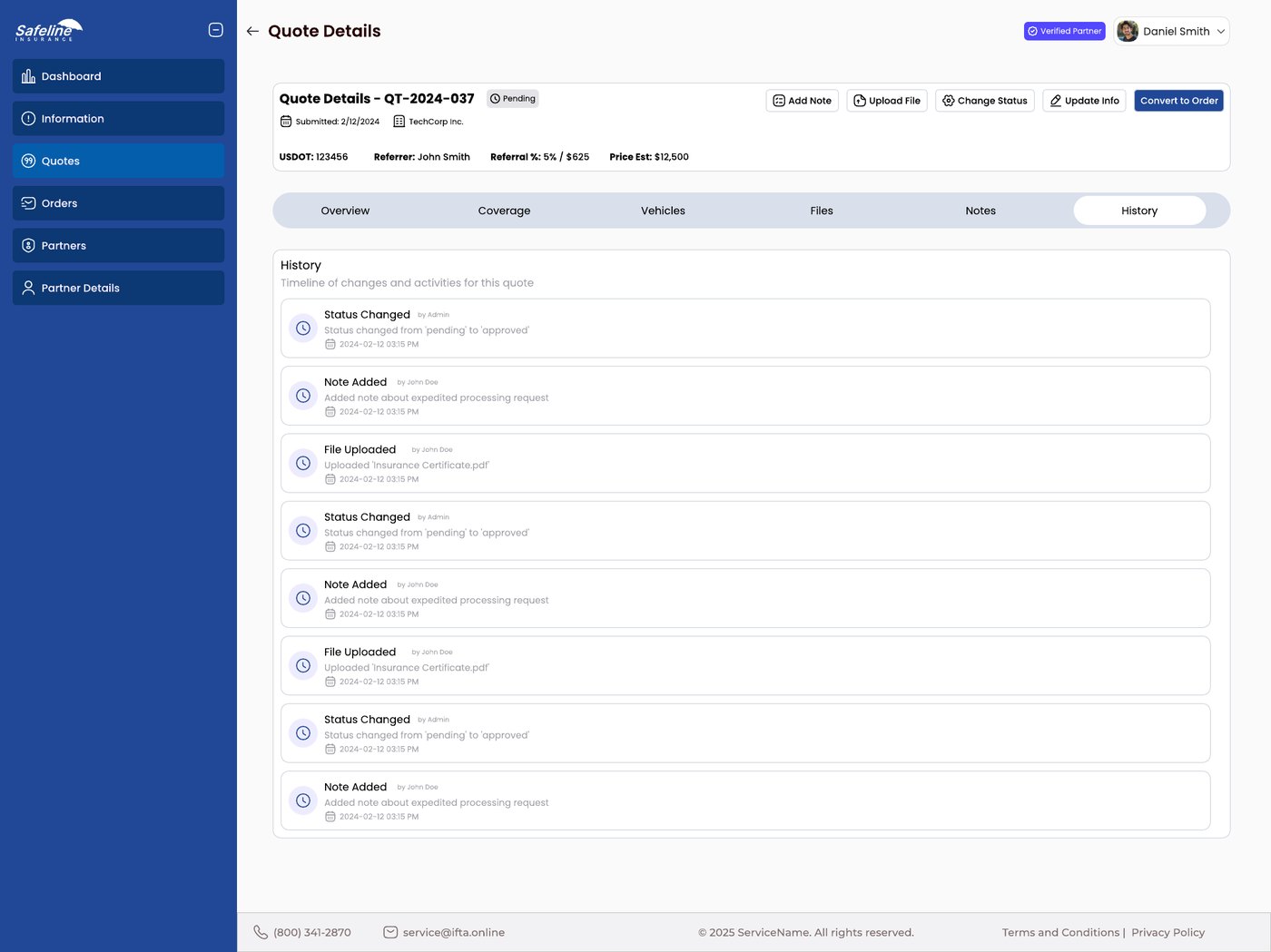Click the Quotes icon in sidebar

[28, 161]
